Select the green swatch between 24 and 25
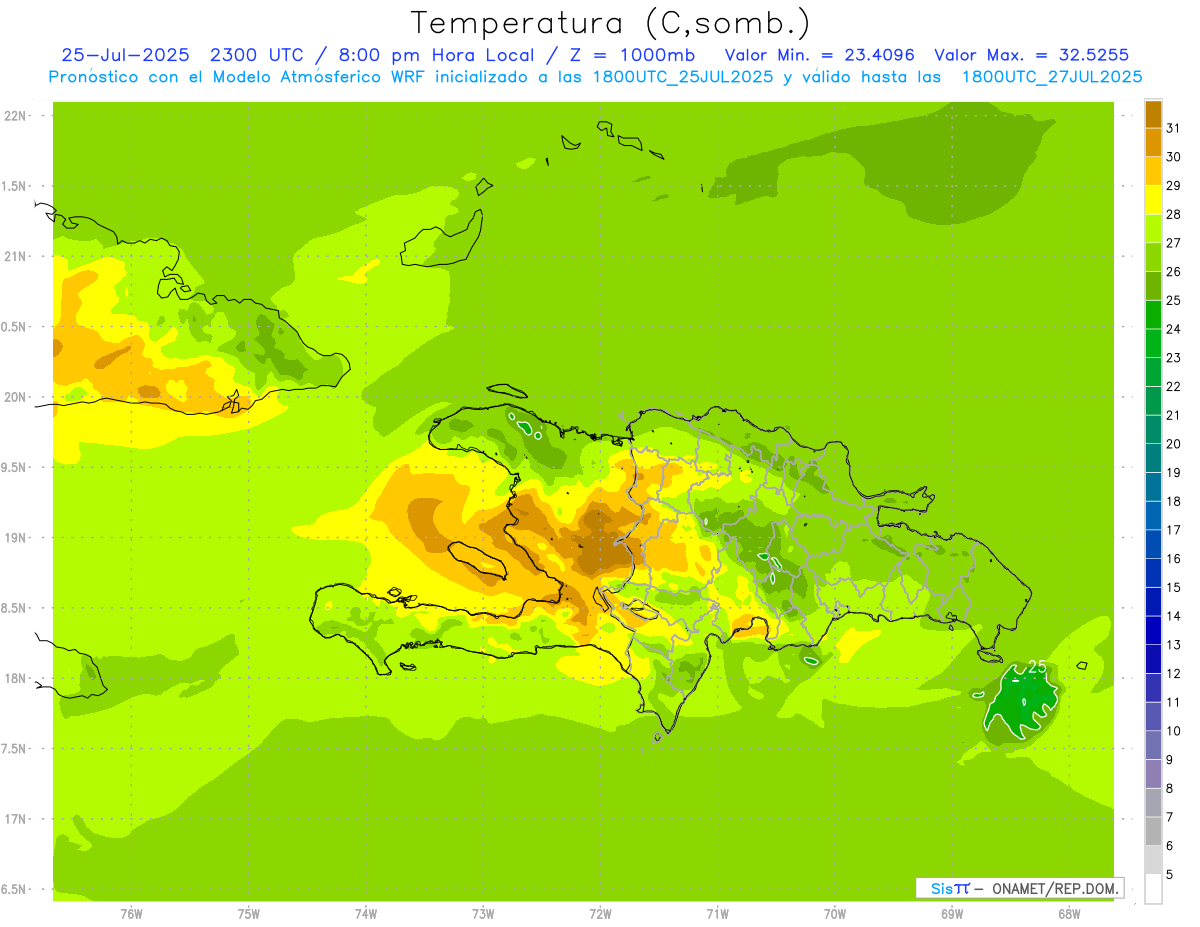 [1153, 315]
